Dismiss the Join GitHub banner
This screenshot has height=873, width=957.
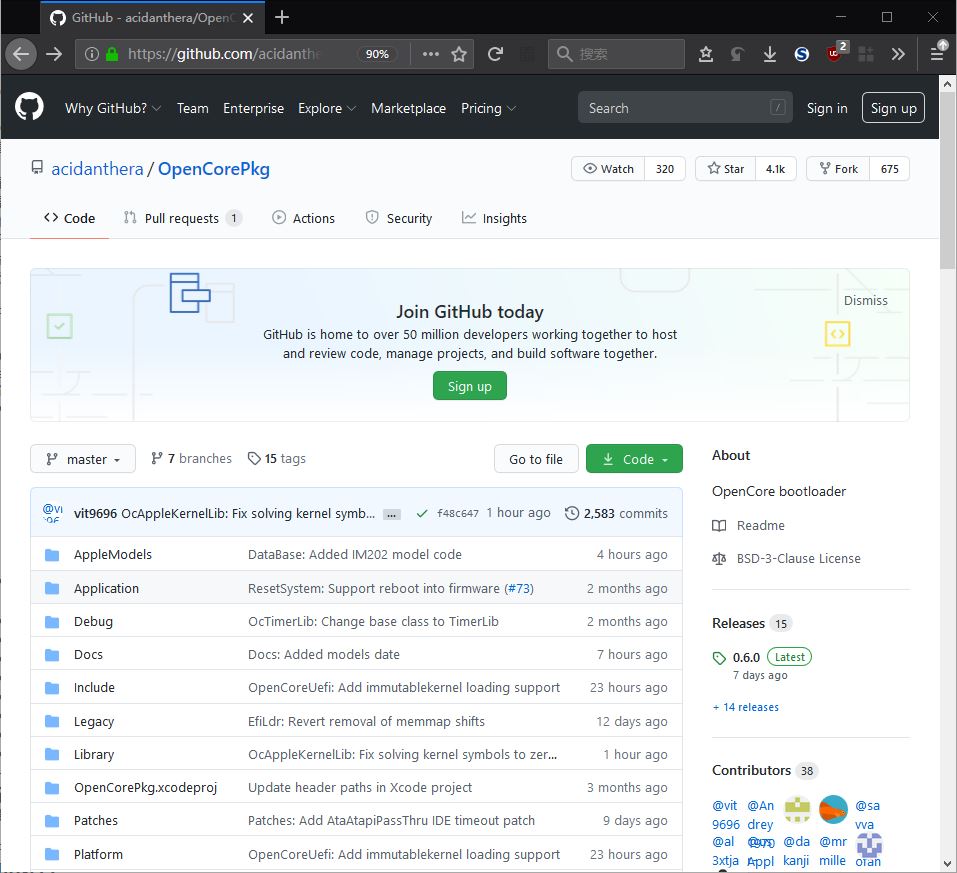click(x=865, y=300)
